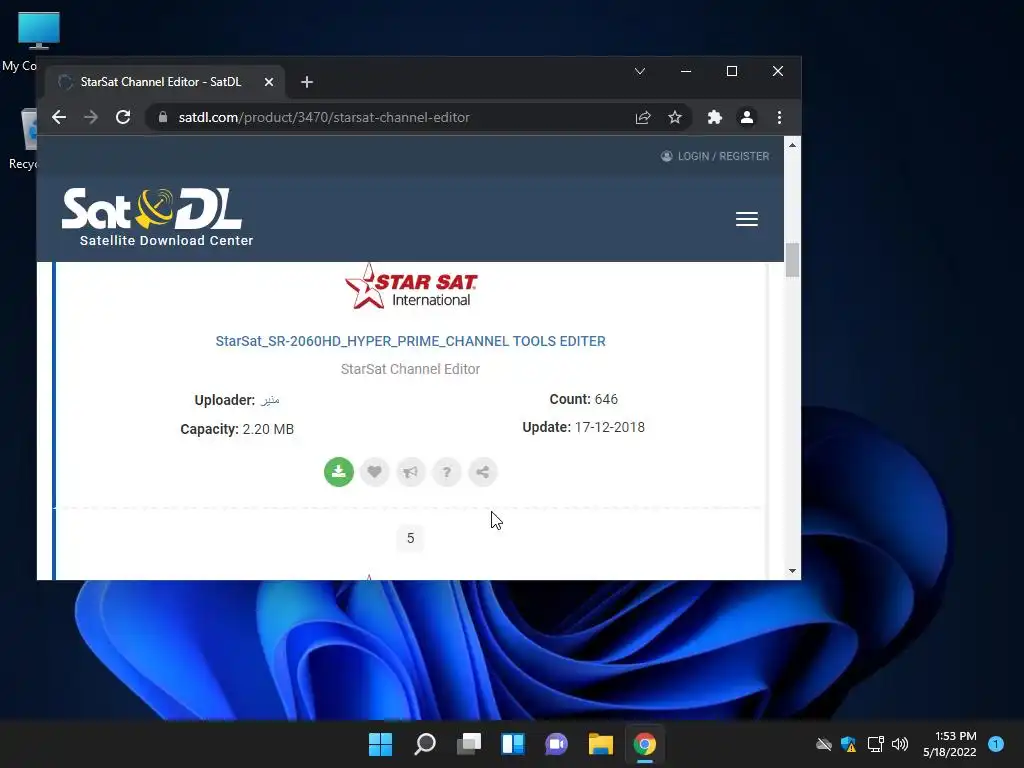Click the Star Sat International logo
Image resolution: width=1024 pixels, height=768 pixels.
410,287
